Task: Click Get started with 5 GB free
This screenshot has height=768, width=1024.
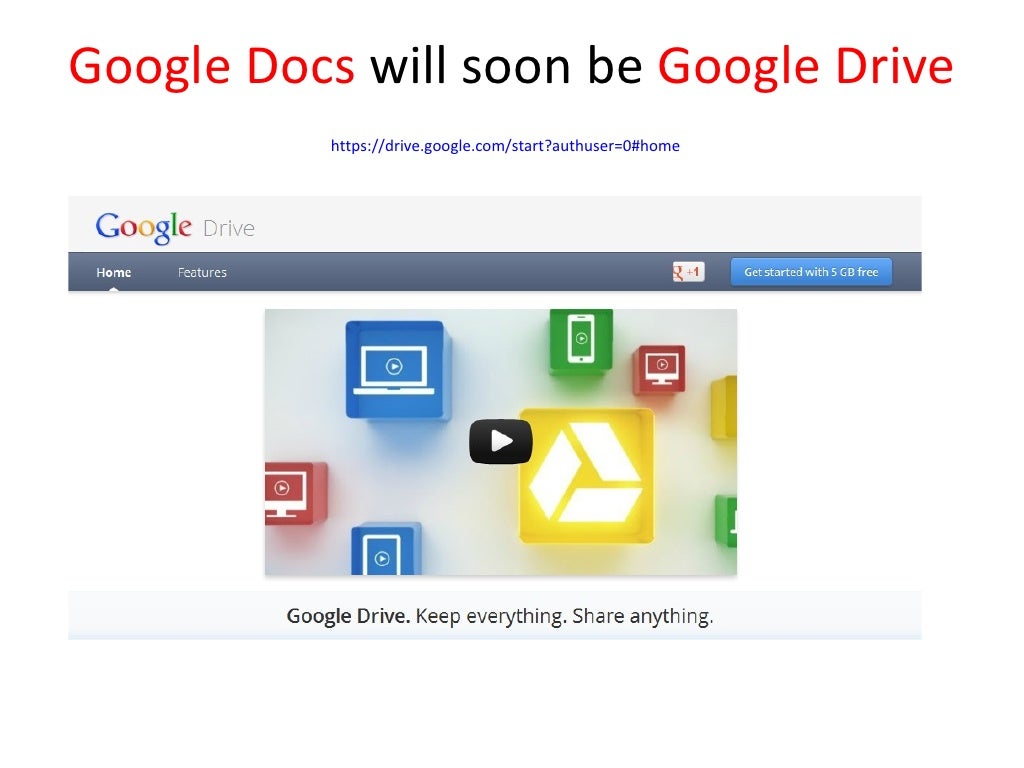Action: 811,272
